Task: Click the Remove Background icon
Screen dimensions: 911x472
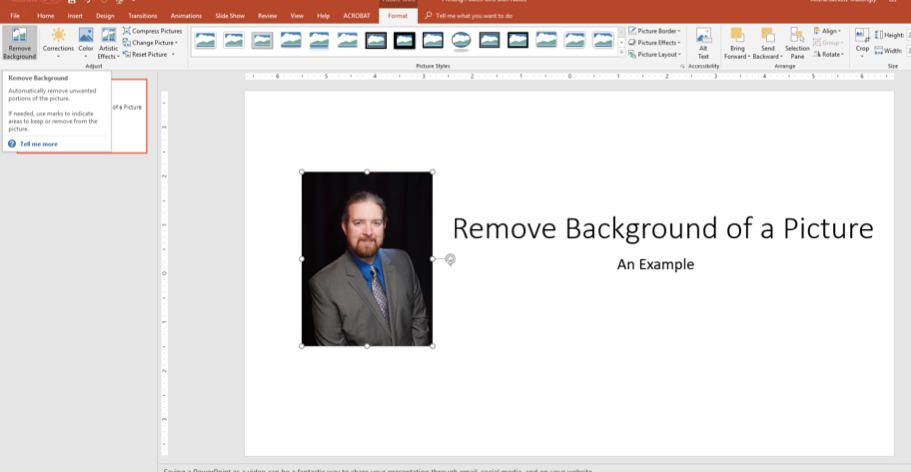Action: [x=20, y=35]
